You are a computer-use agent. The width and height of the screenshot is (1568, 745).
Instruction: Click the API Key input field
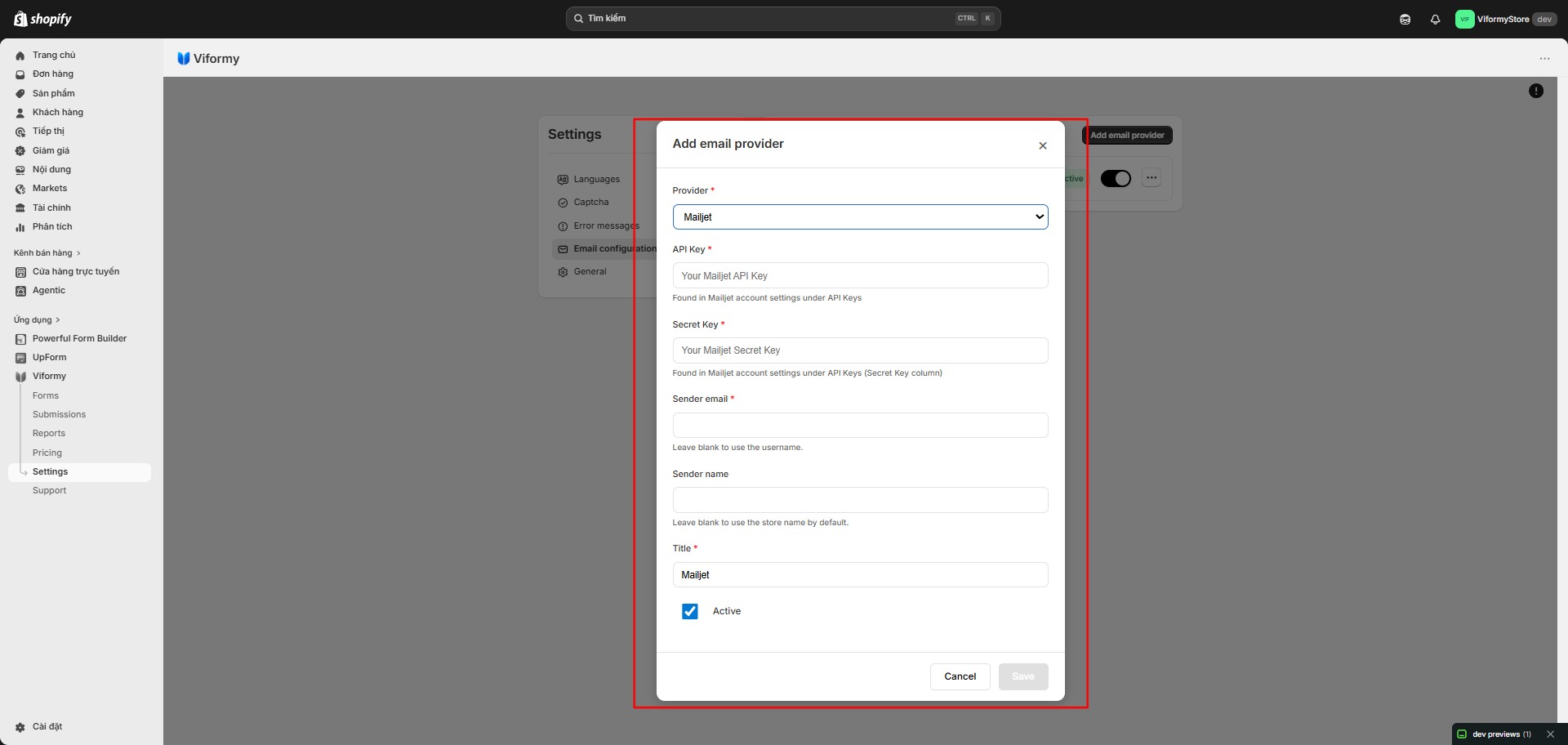point(860,275)
